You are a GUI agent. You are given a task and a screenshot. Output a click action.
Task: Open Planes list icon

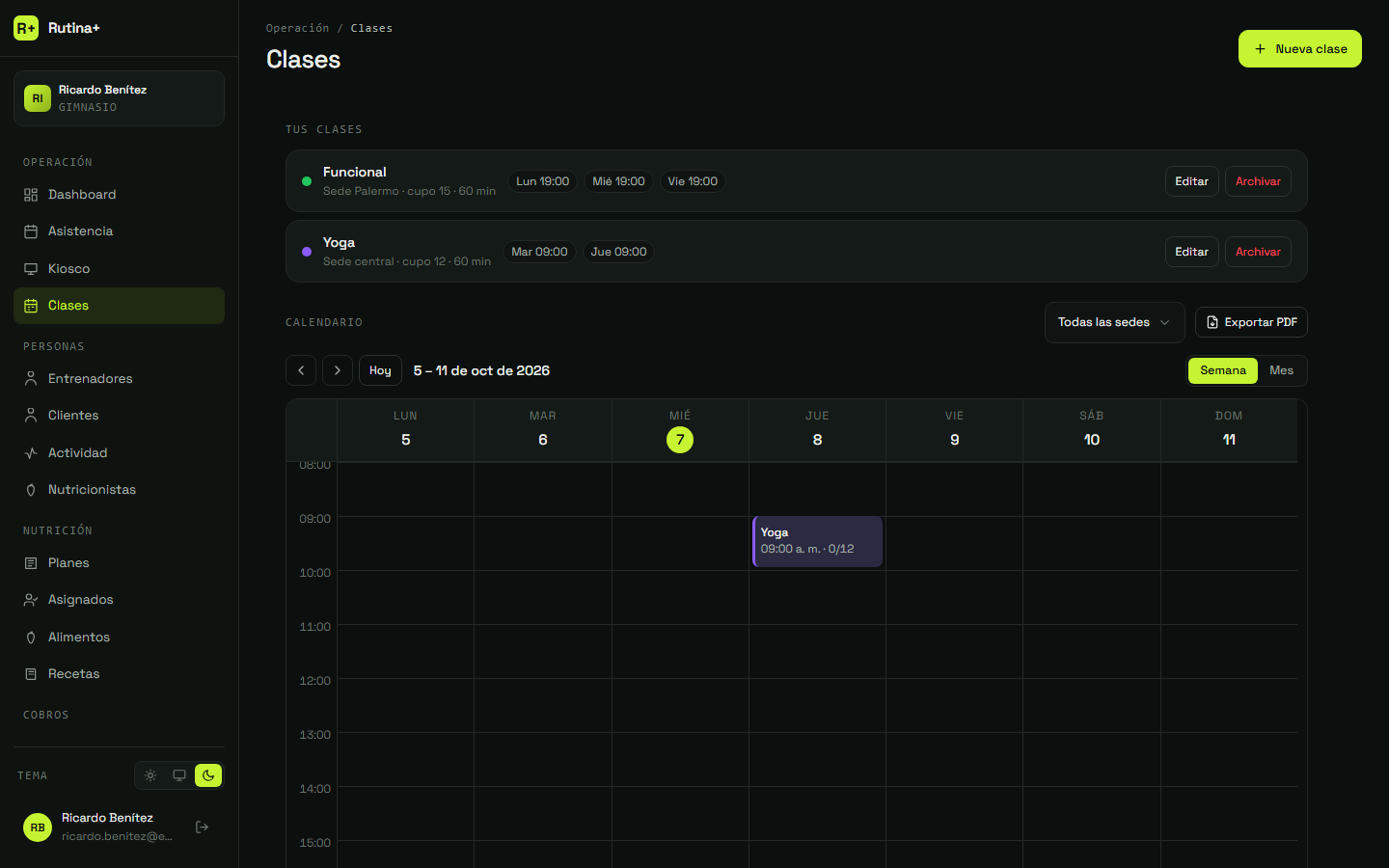point(31,563)
